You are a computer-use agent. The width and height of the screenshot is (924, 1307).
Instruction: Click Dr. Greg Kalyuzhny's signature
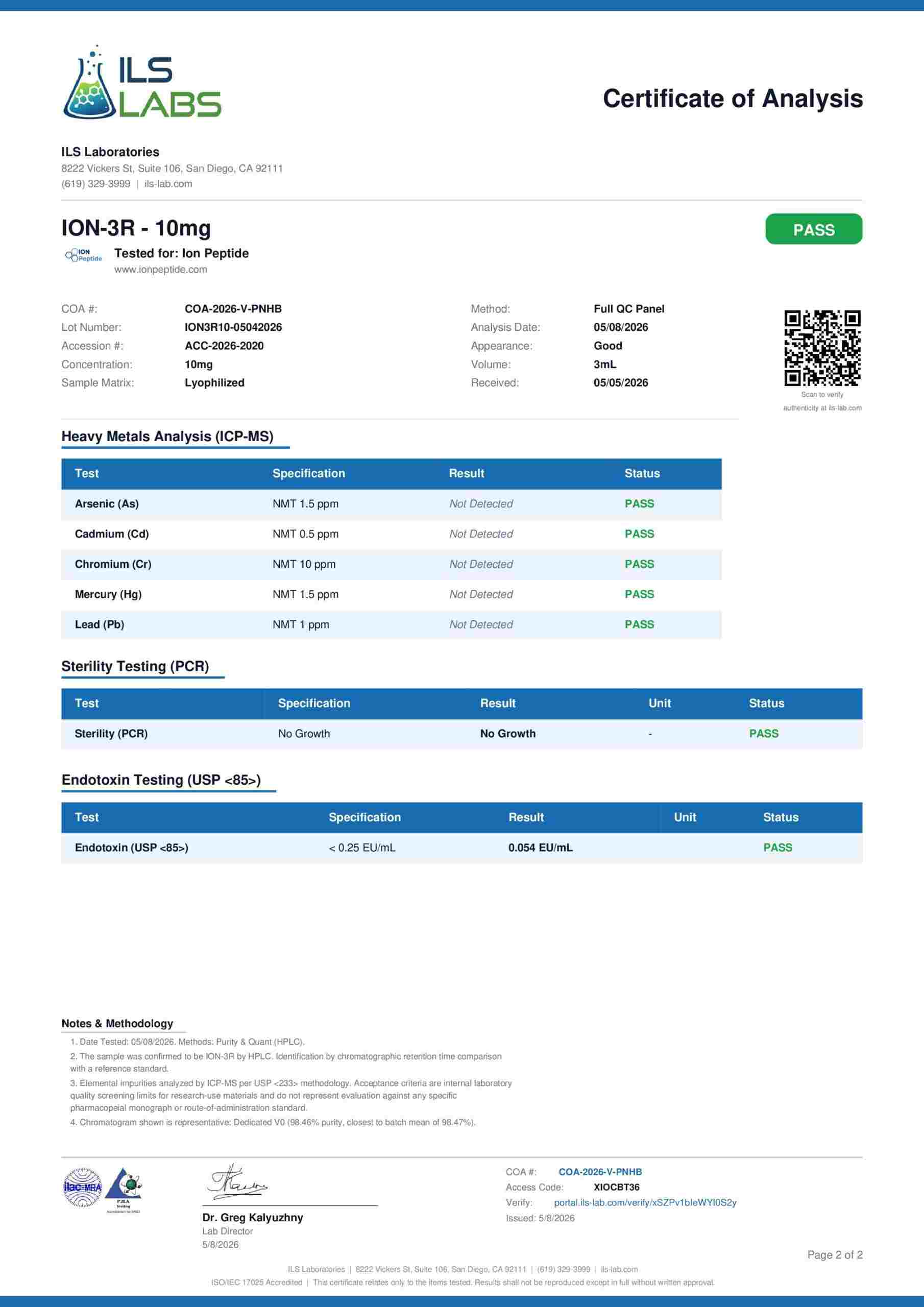pyautogui.click(x=237, y=1182)
